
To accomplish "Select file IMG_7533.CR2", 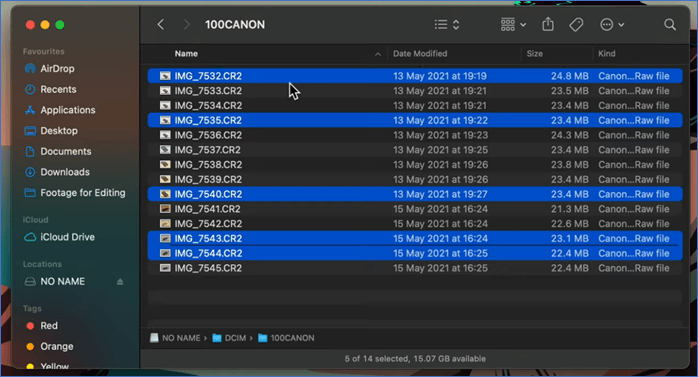I will (415, 91).
